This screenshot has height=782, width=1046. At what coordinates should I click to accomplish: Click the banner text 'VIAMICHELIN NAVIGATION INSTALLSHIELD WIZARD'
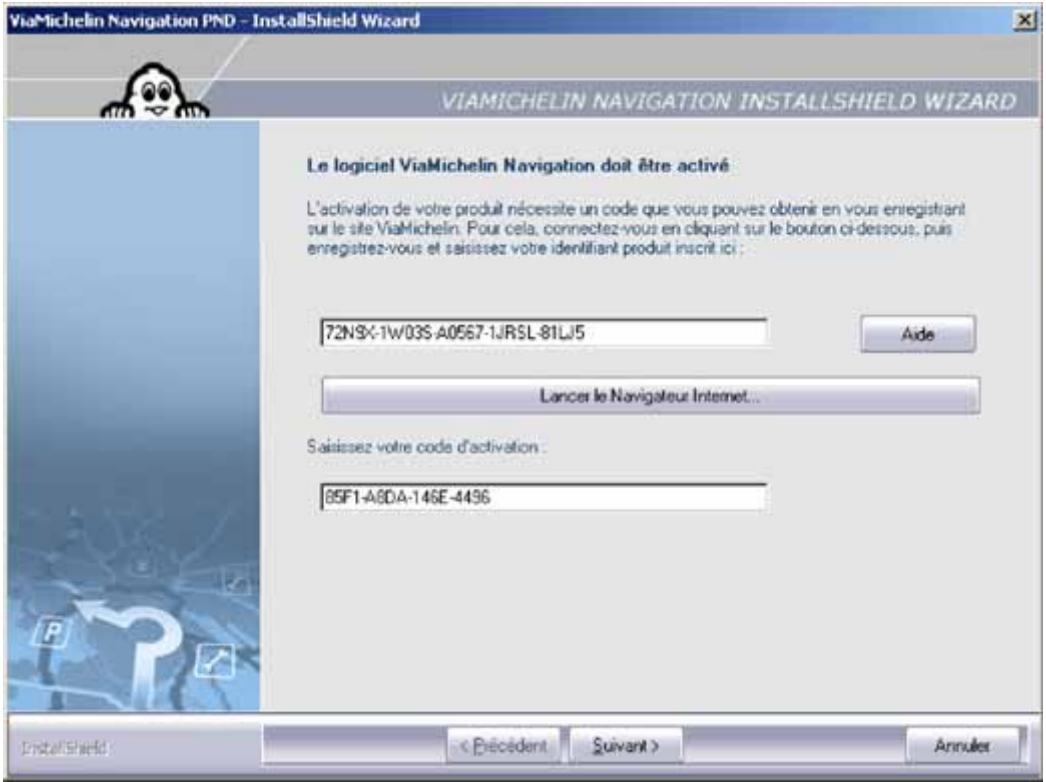[x=728, y=101]
